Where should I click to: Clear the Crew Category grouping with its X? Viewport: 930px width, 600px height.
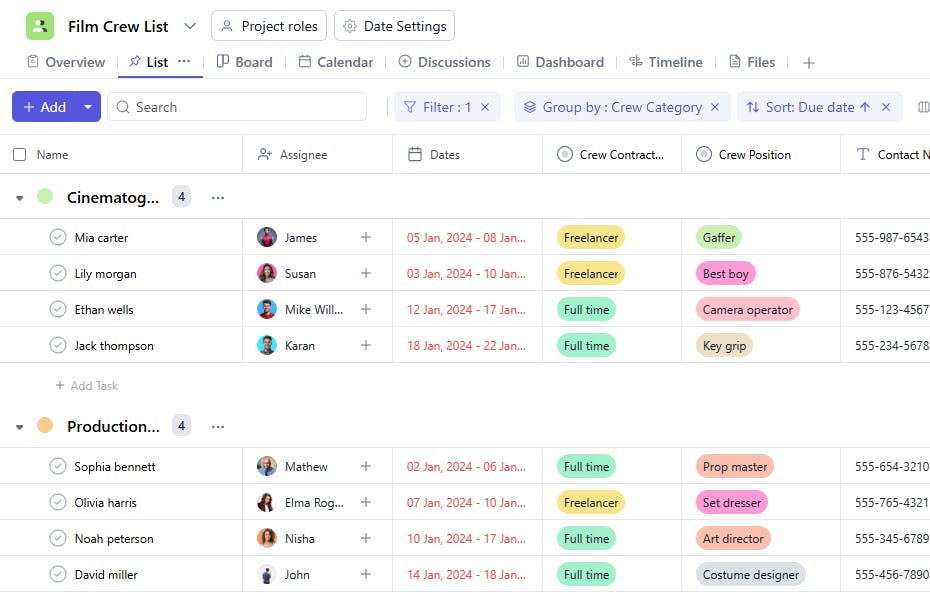point(715,107)
